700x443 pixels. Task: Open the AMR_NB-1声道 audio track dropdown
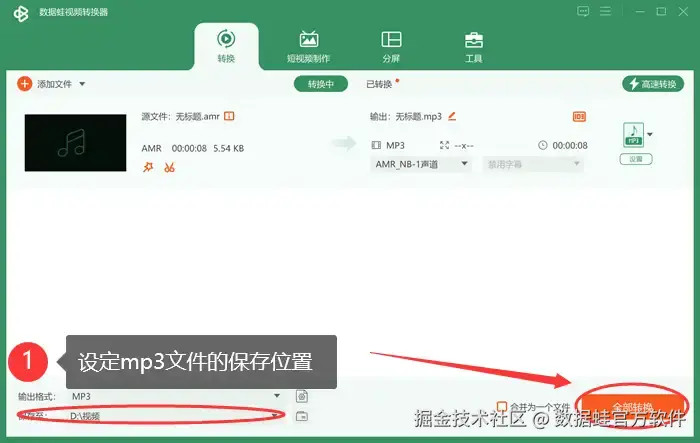[x=421, y=164]
